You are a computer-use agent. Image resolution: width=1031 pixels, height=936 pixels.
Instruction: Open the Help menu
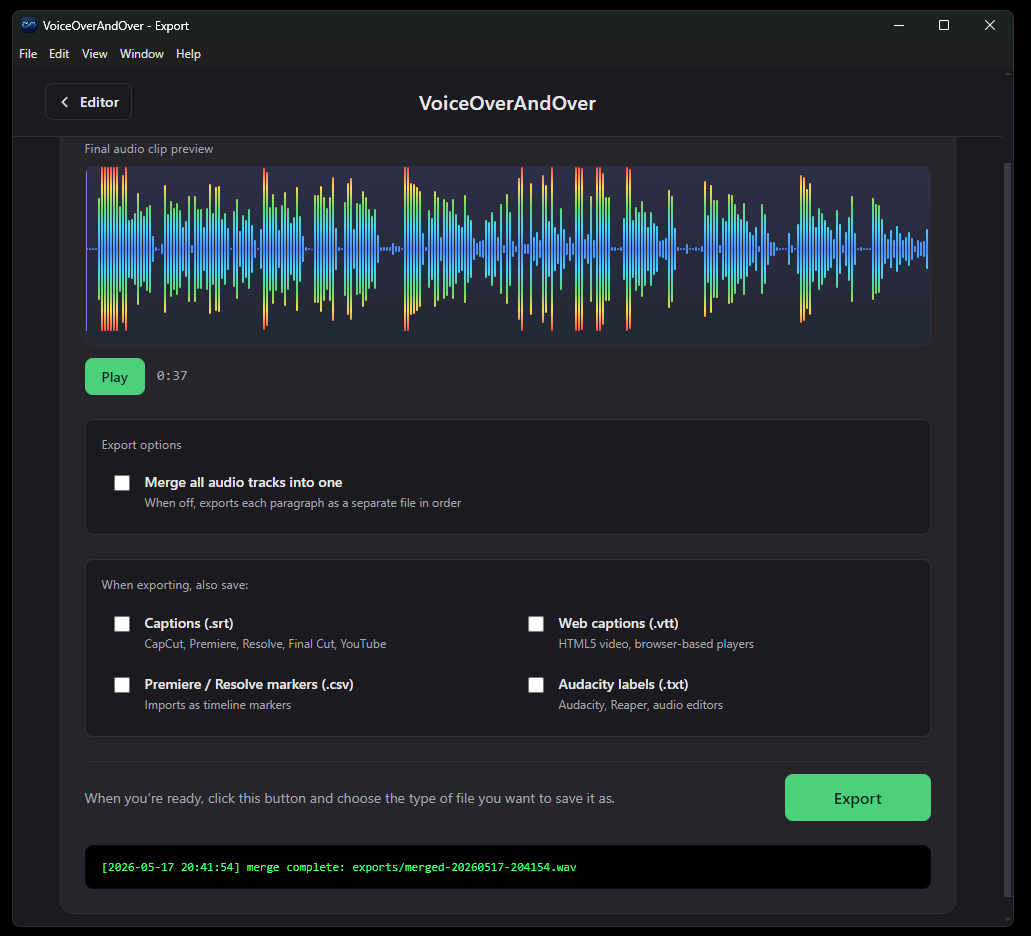click(188, 54)
